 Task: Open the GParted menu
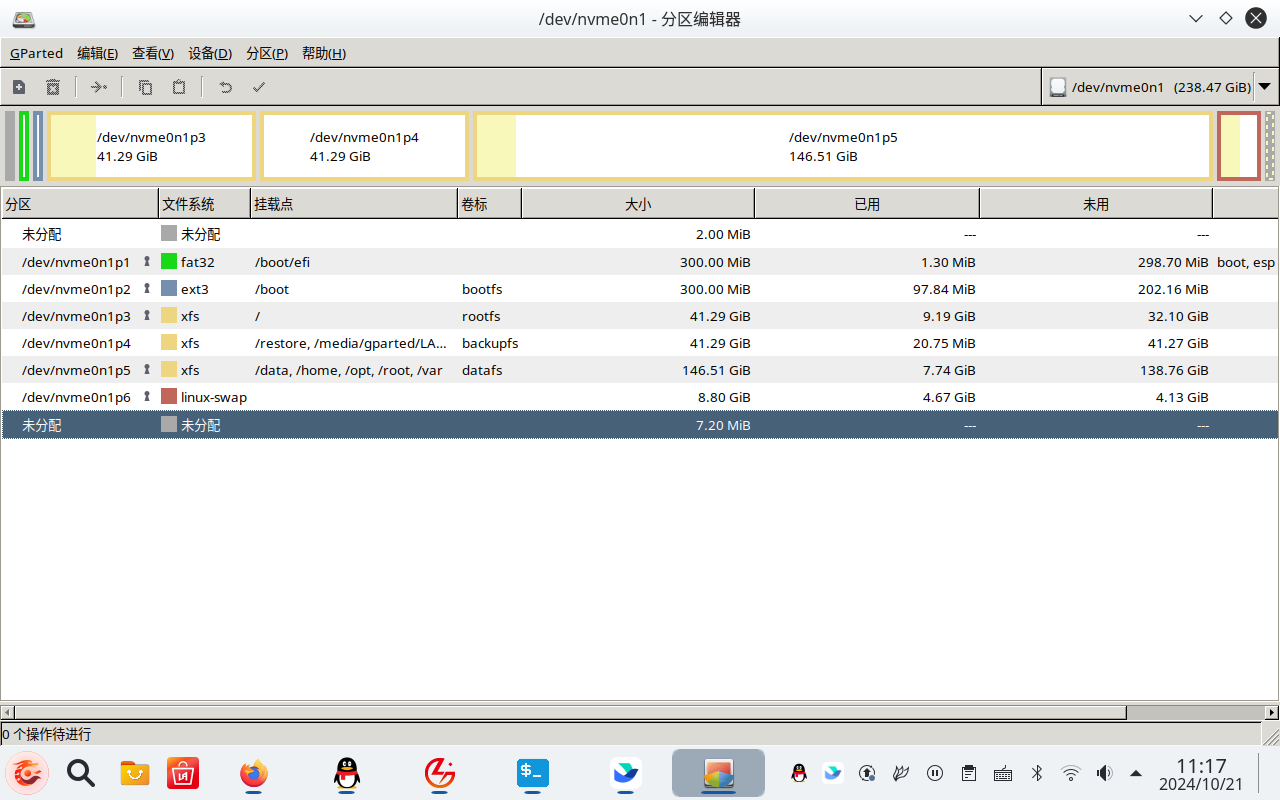point(37,53)
